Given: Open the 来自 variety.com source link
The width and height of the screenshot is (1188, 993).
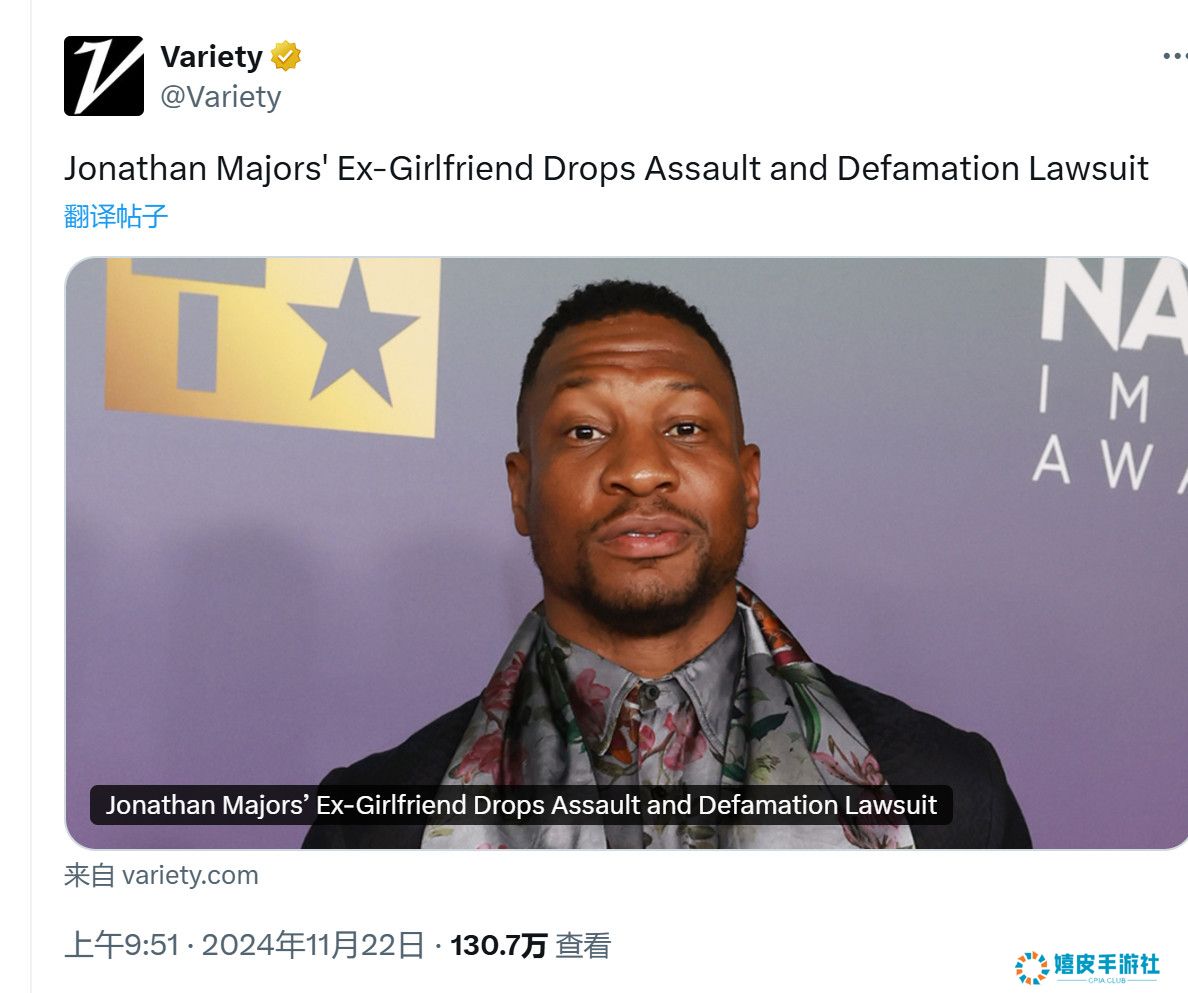Looking at the screenshot, I should pos(161,876).
